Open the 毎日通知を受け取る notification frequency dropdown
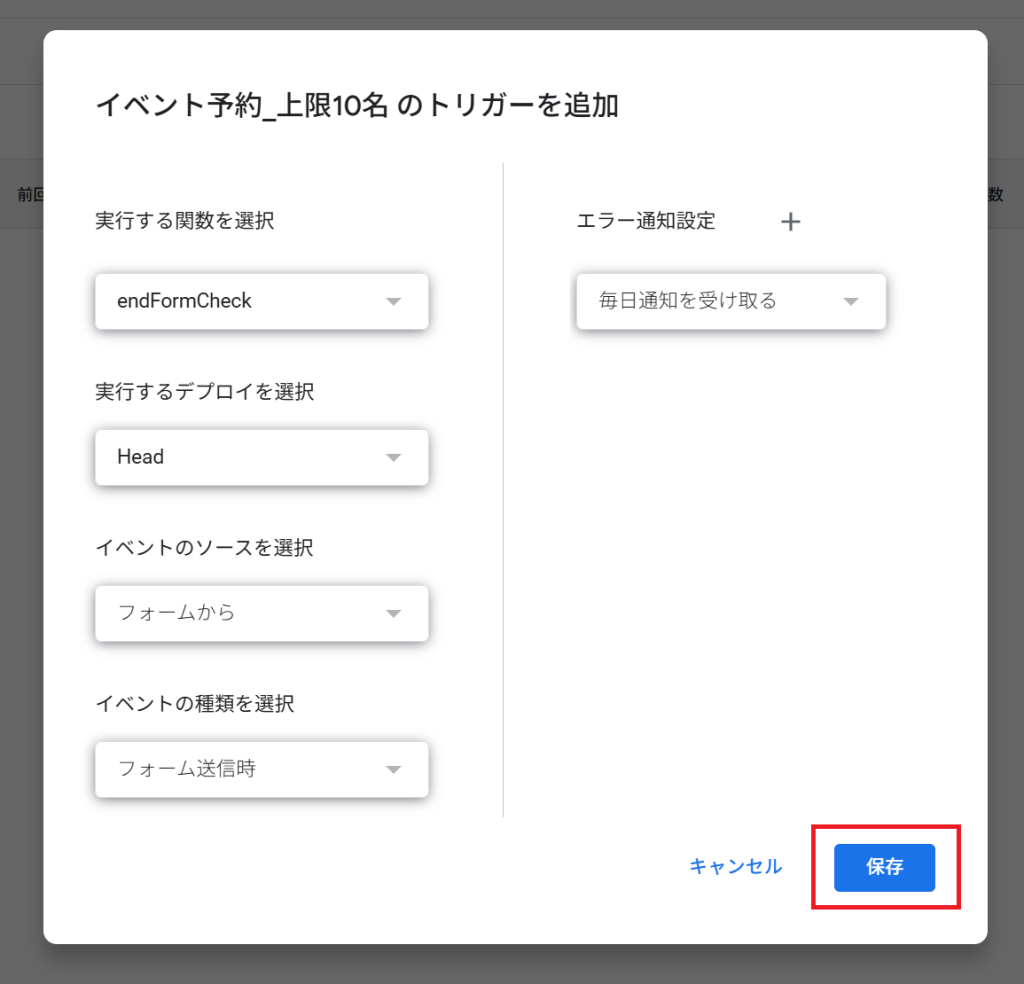1024x984 pixels. point(731,301)
